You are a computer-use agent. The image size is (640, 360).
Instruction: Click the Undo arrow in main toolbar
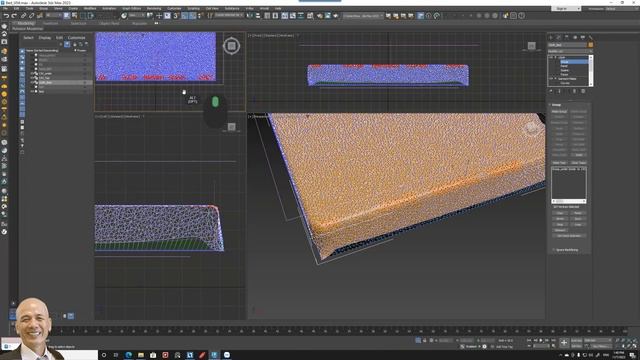pyautogui.click(x=6, y=16)
